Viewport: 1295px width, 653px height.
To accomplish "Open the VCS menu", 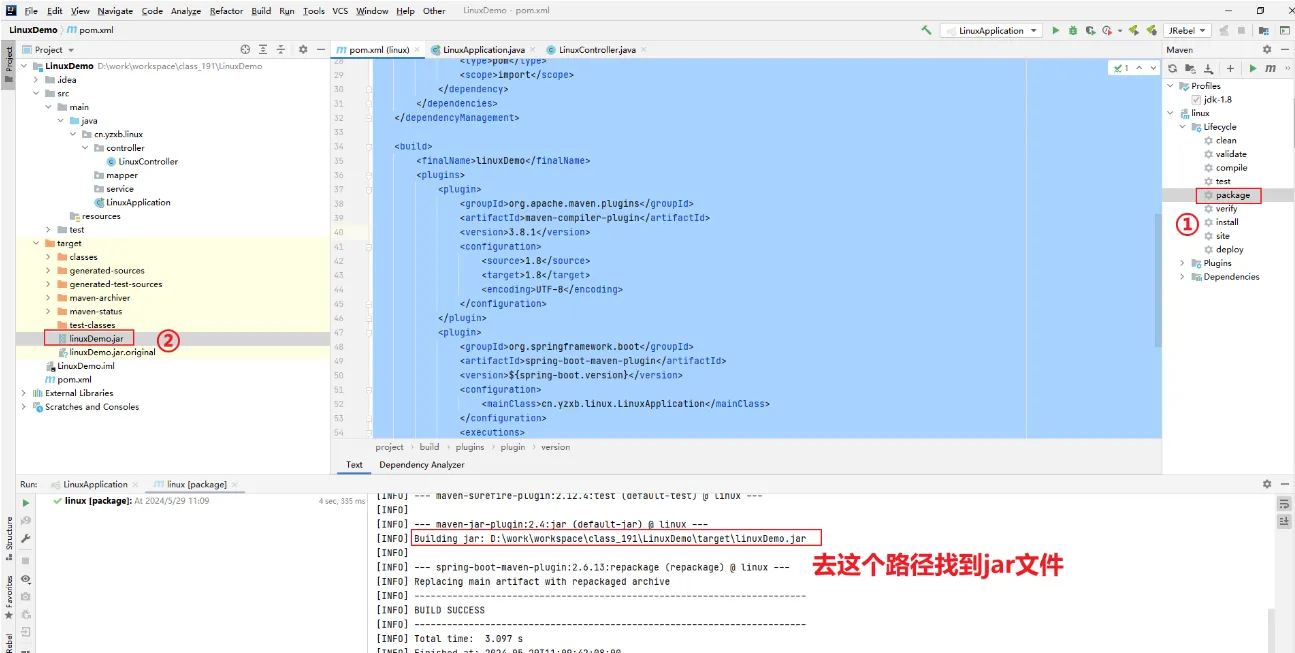I will click(340, 11).
